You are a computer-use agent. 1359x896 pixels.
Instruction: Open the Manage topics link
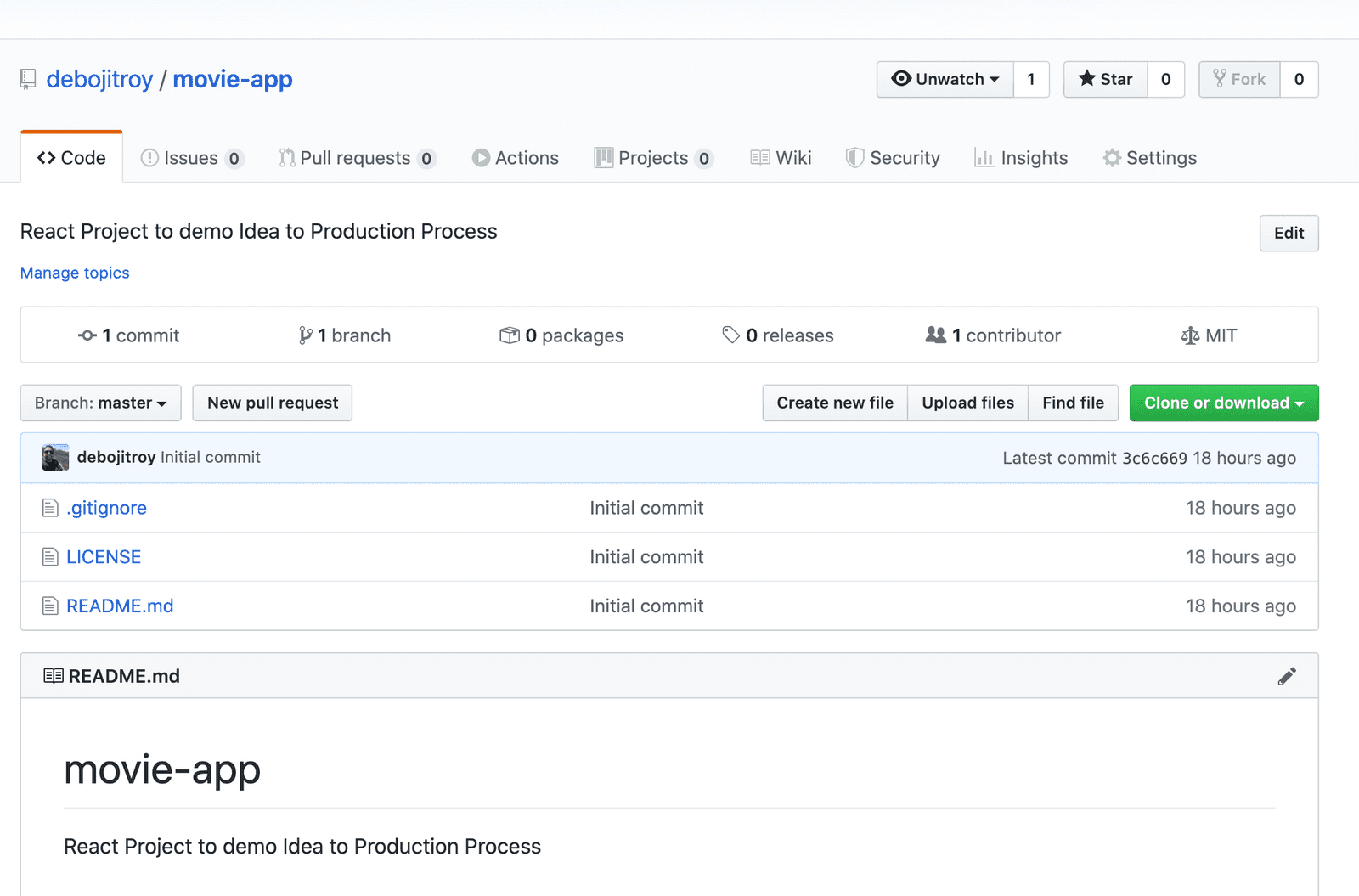(x=74, y=273)
